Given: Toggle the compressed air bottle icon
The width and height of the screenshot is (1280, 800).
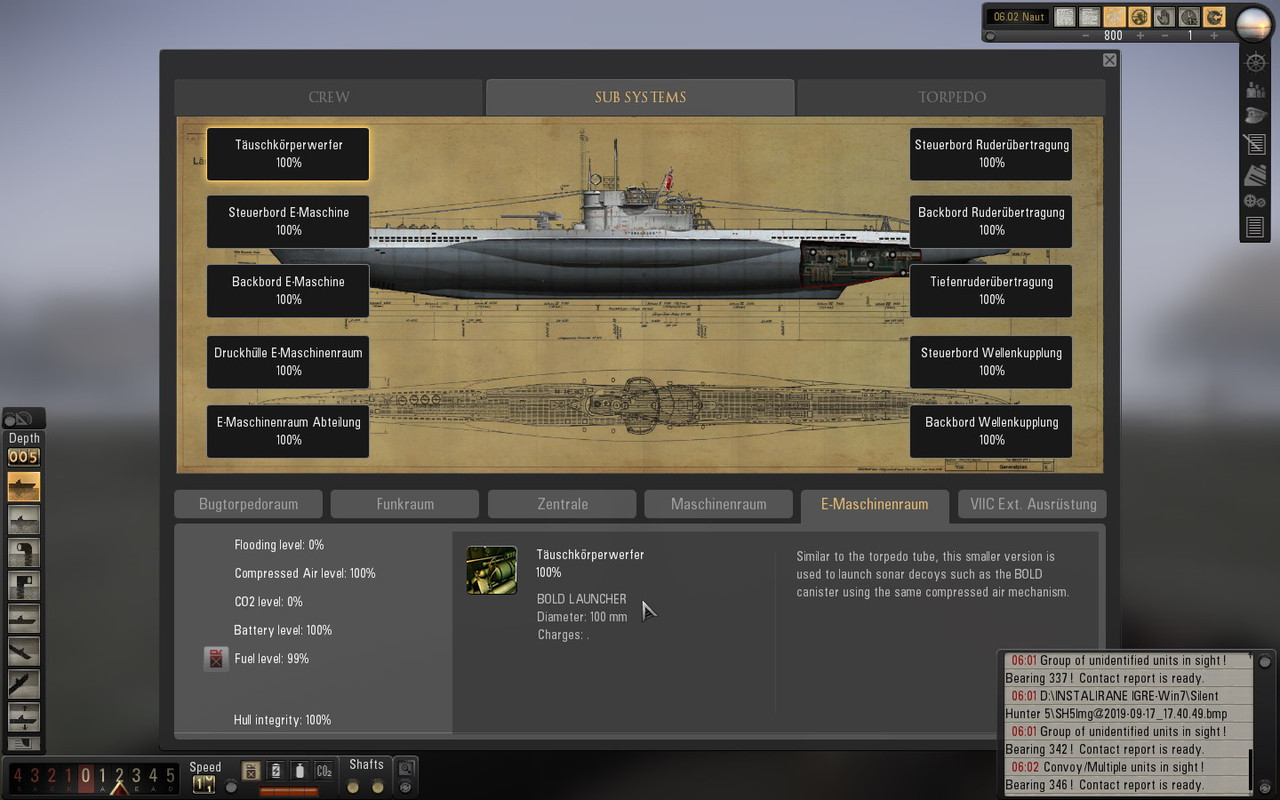Looking at the screenshot, I should pyautogui.click(x=299, y=771).
